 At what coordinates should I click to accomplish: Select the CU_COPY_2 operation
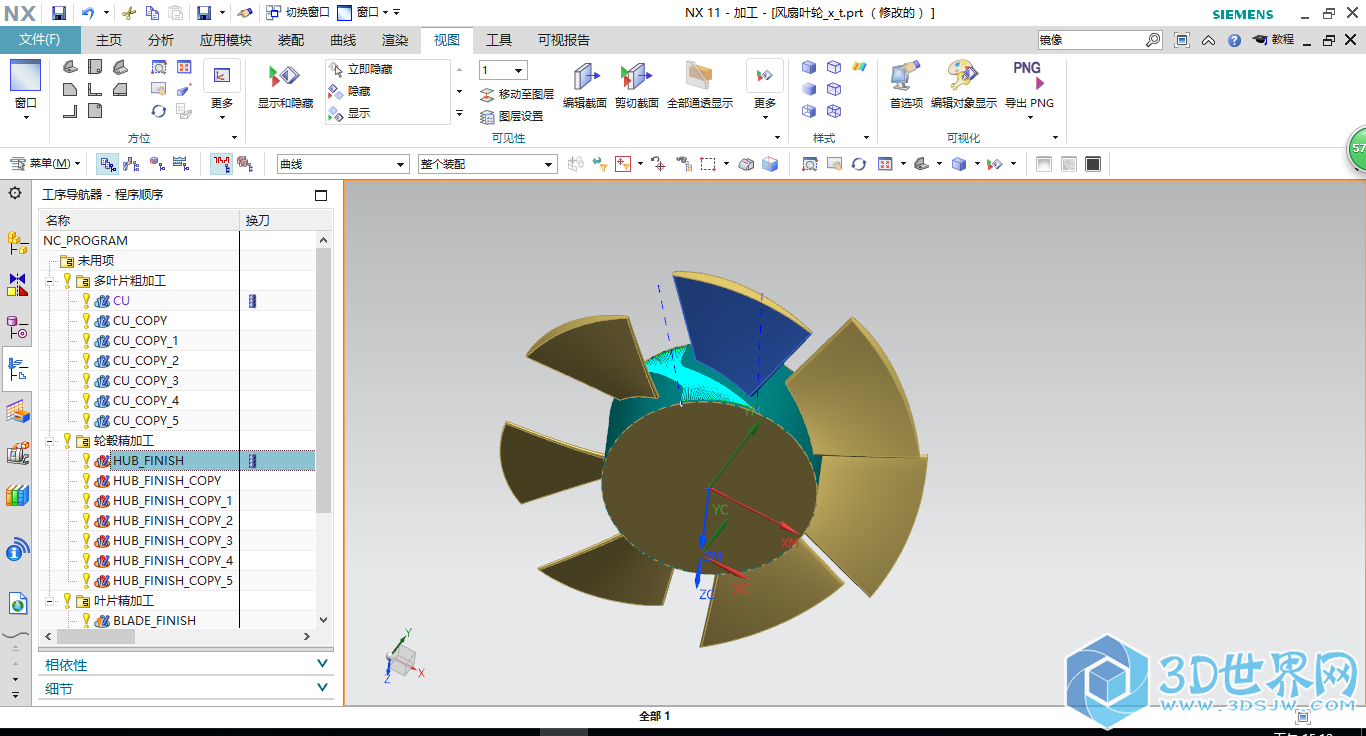[145, 361]
